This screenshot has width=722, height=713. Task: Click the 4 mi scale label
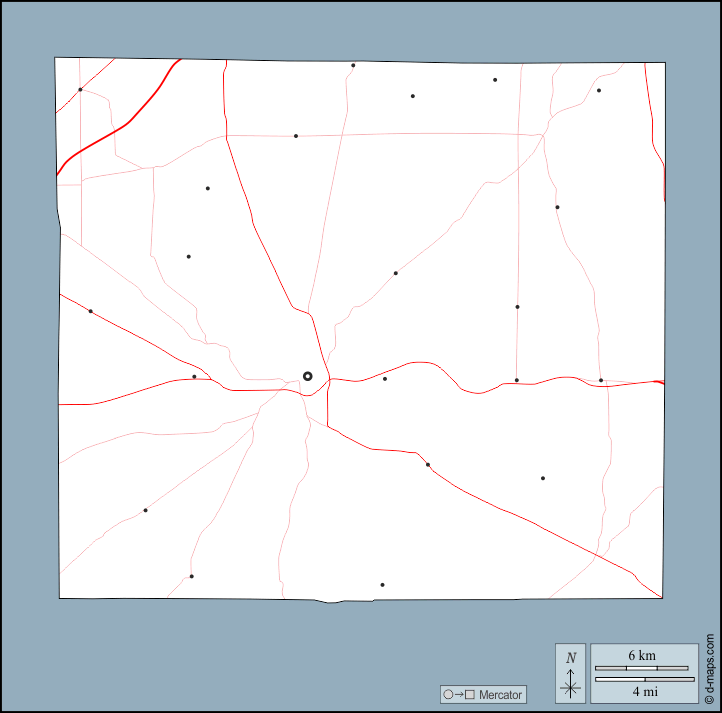(645, 691)
